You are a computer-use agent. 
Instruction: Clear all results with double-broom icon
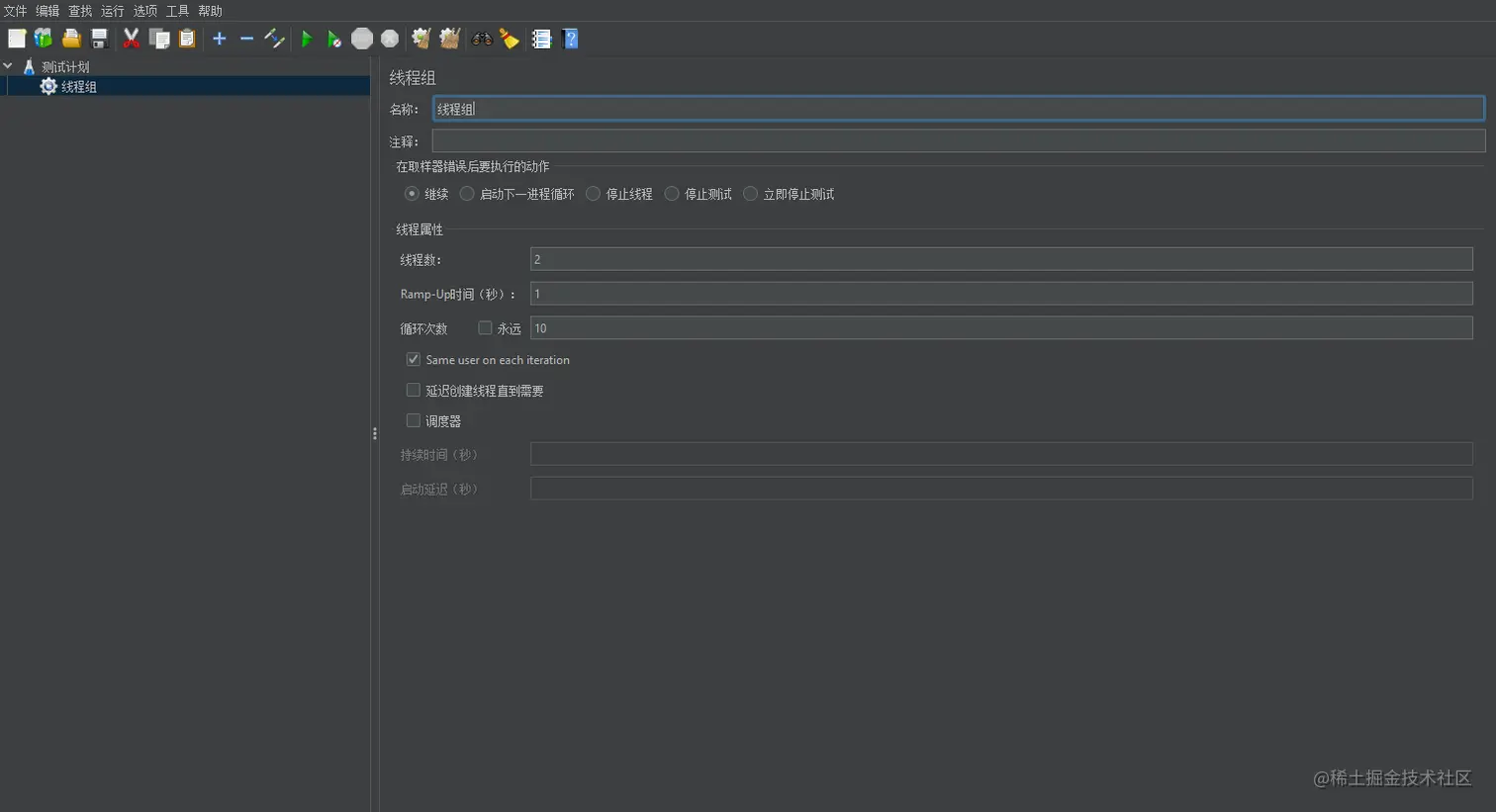tap(450, 39)
